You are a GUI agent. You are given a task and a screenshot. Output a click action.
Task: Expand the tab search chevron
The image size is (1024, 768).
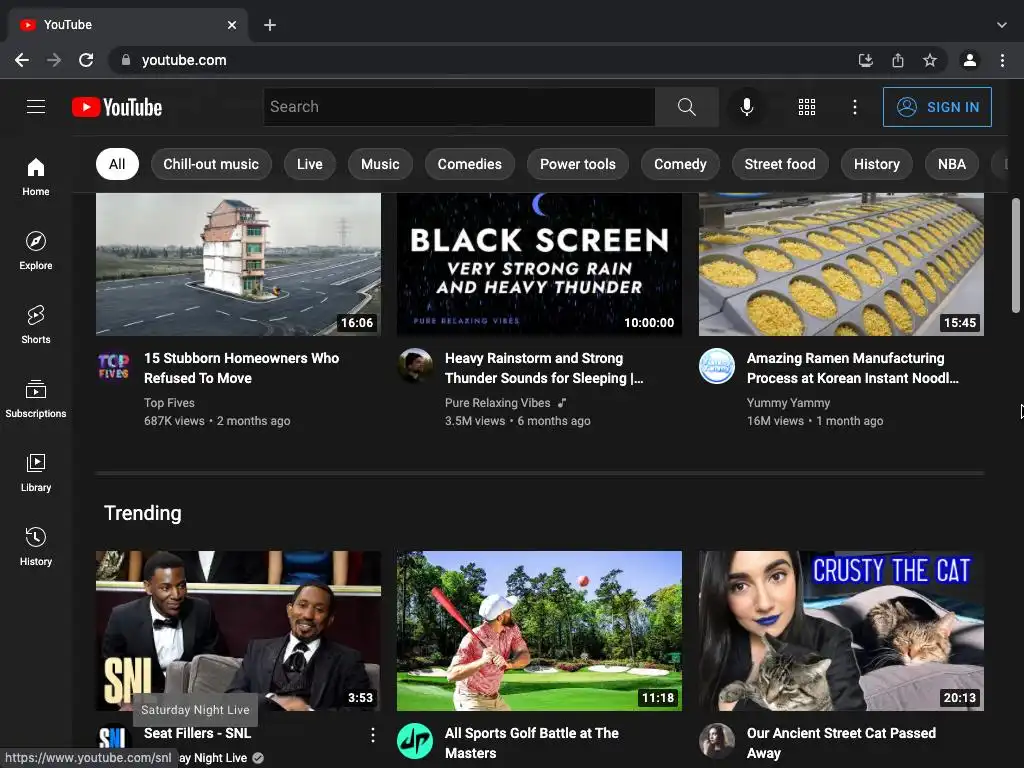[x=1001, y=25]
